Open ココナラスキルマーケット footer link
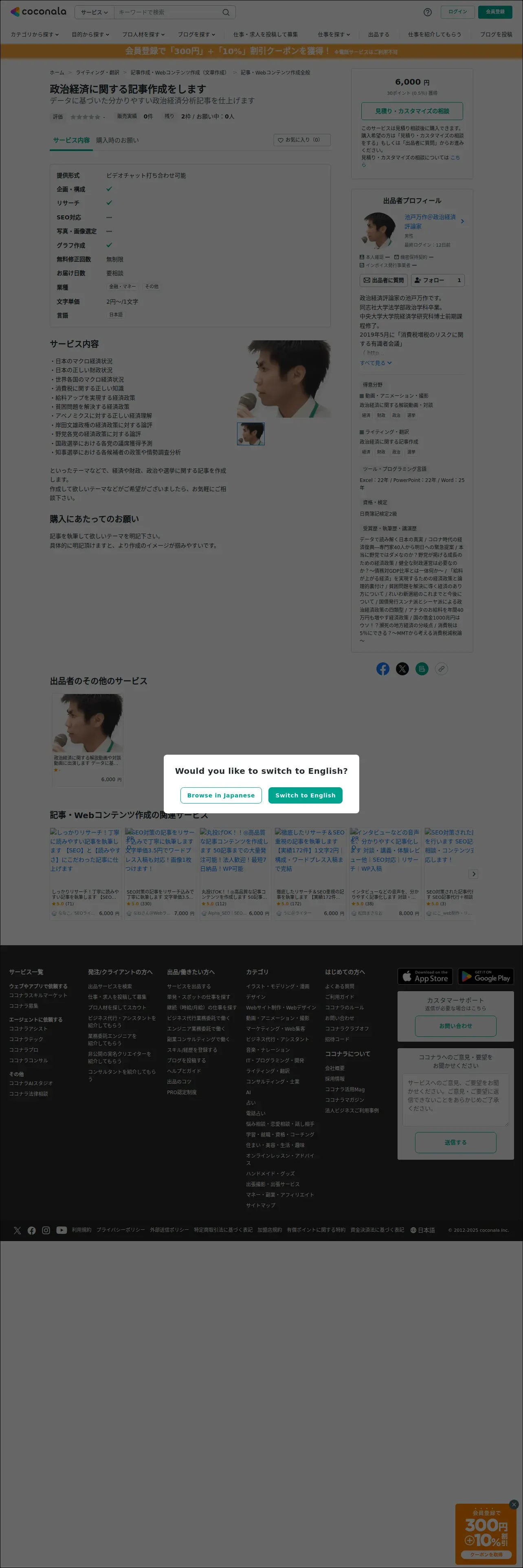The height and width of the screenshot is (1568, 523). pyautogui.click(x=38, y=995)
